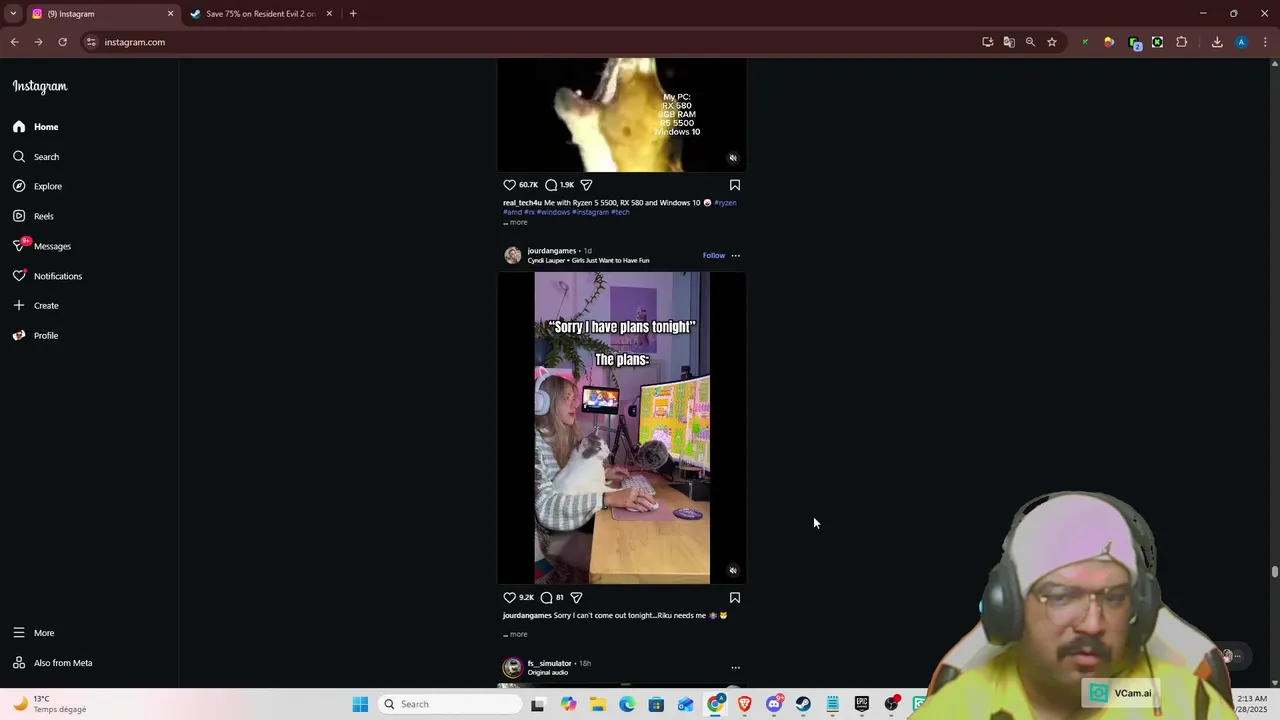The image size is (1280, 720).
Task: Open File Explorer from the taskbar
Action: coord(598,704)
